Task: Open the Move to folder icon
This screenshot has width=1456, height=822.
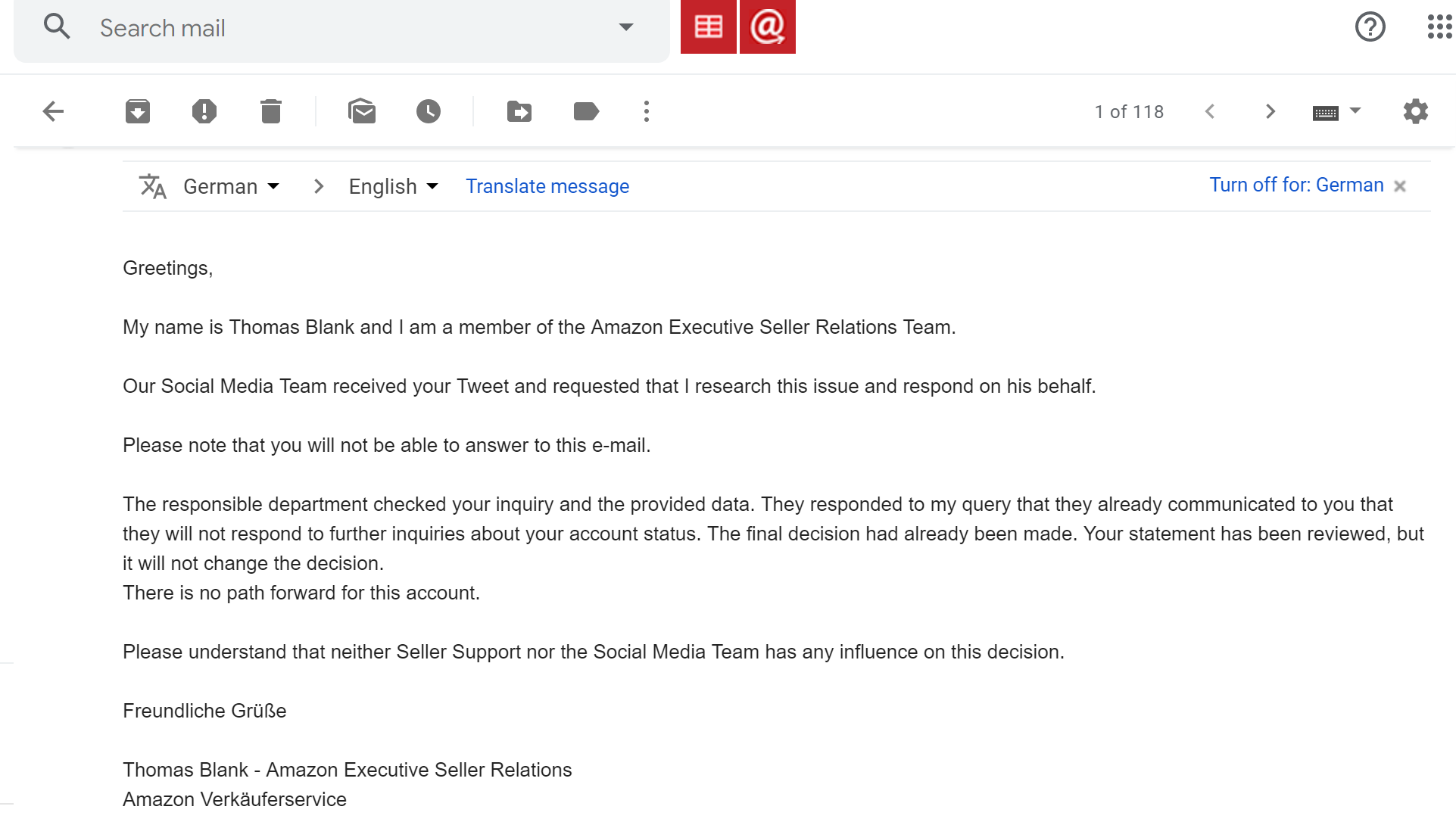Action: [x=519, y=112]
